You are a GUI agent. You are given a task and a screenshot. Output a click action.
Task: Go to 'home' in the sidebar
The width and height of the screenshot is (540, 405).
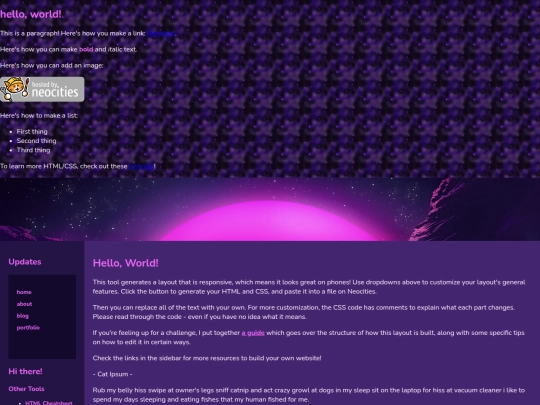click(24, 292)
